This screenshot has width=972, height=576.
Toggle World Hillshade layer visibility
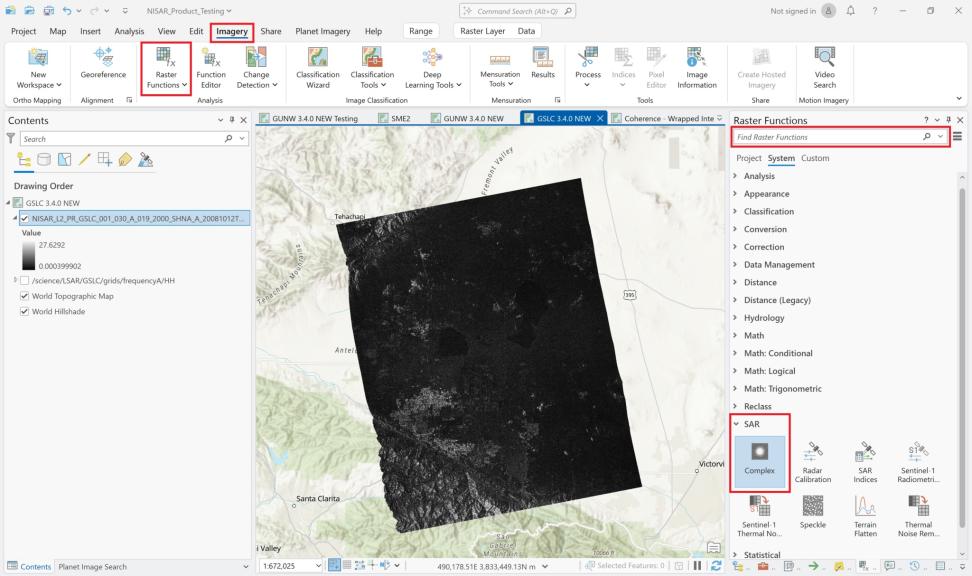click(24, 311)
